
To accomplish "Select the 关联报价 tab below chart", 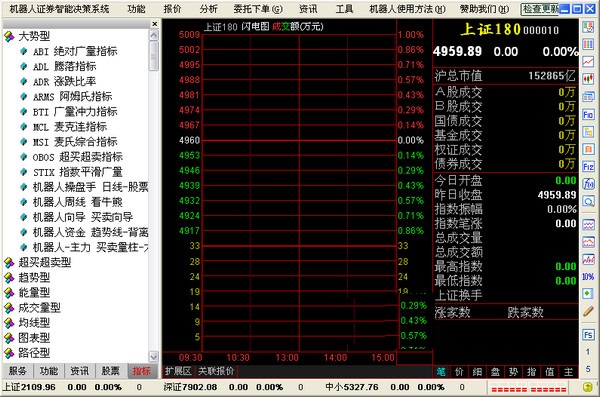I will pyautogui.click(x=216, y=371).
